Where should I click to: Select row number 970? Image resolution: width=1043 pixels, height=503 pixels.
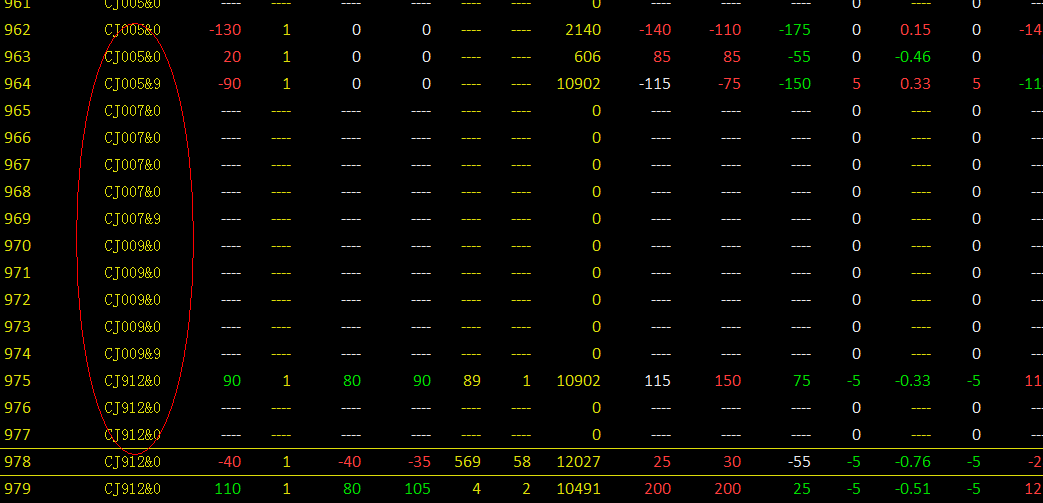pos(18,246)
